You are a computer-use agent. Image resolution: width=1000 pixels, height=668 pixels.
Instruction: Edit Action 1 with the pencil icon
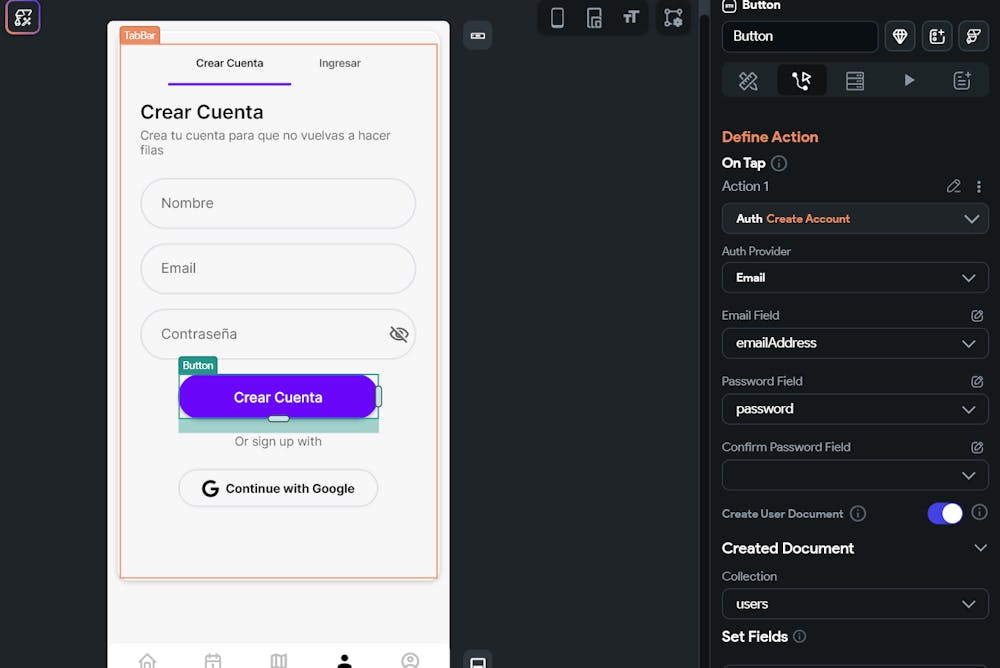(953, 186)
